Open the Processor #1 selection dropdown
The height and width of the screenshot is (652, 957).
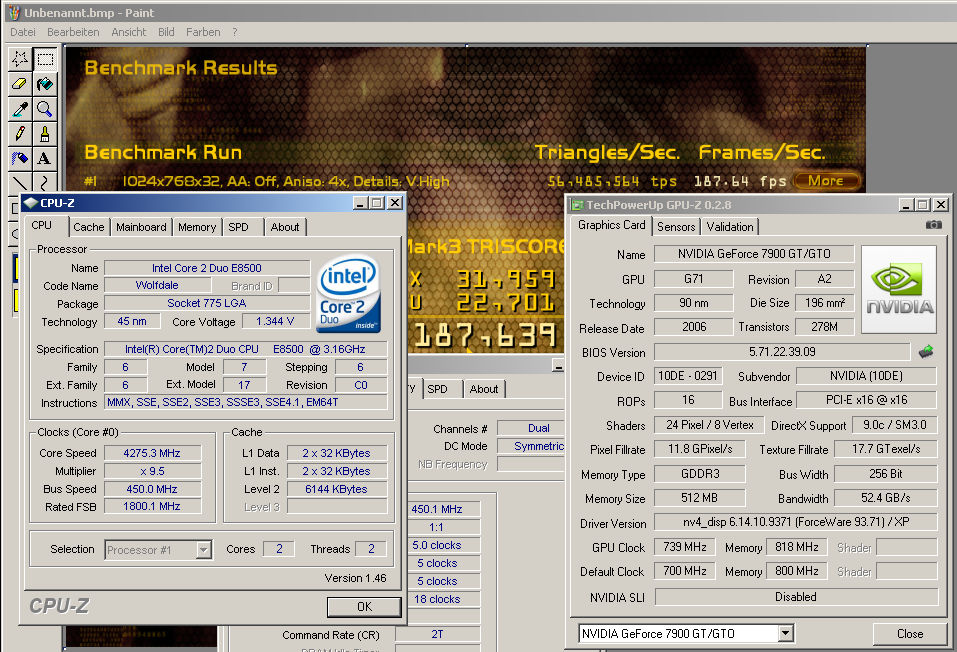tap(204, 550)
